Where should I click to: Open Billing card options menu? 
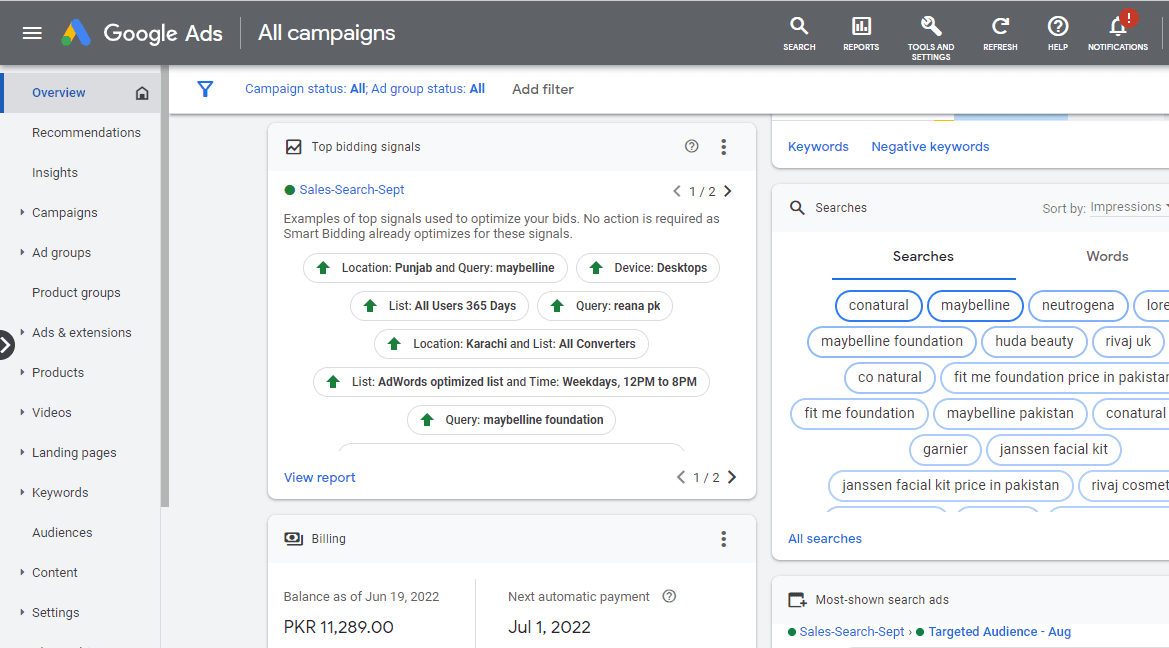[x=723, y=539]
